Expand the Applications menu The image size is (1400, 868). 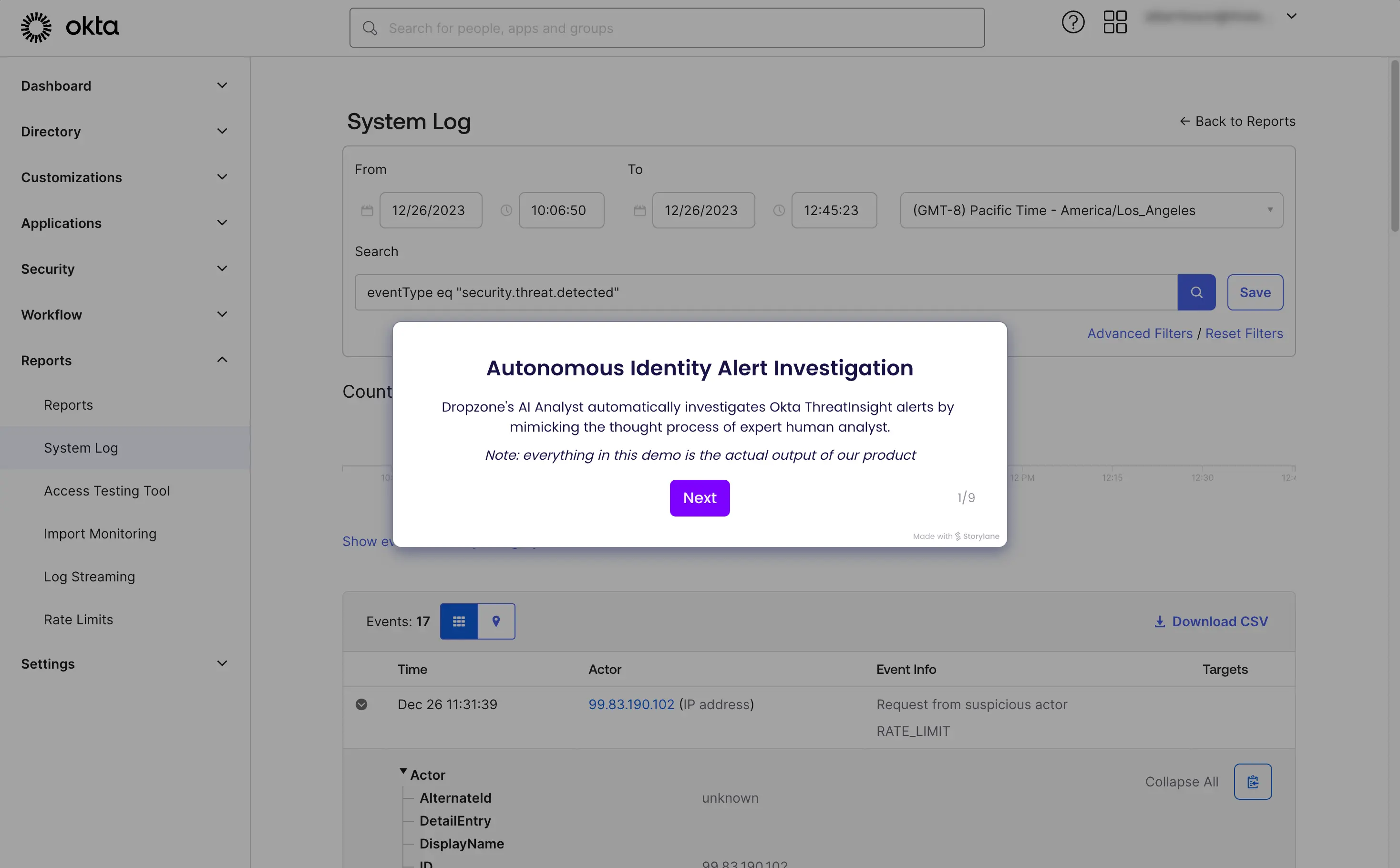[x=124, y=223]
